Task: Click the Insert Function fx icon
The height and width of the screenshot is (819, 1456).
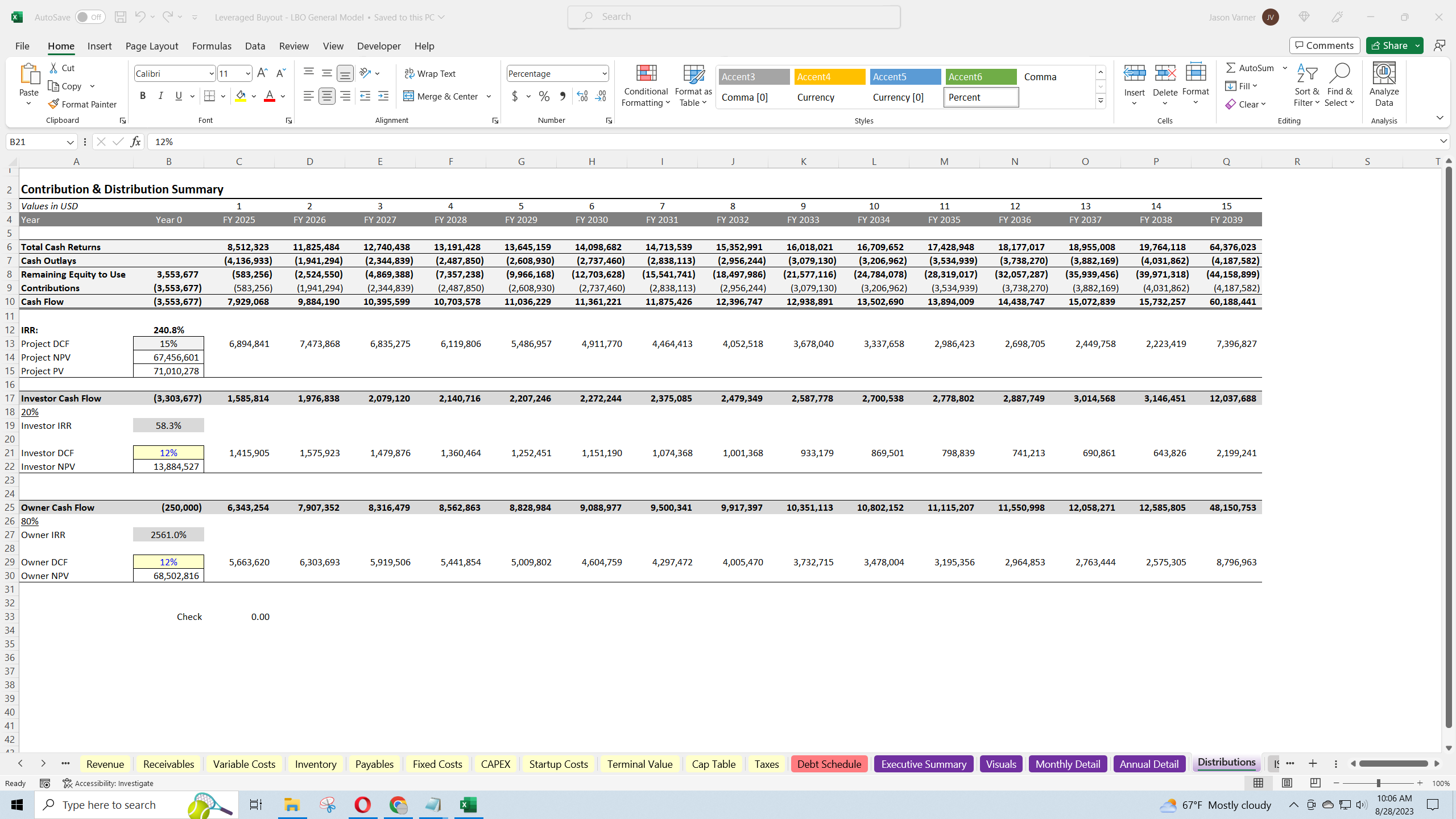Action: point(135,142)
